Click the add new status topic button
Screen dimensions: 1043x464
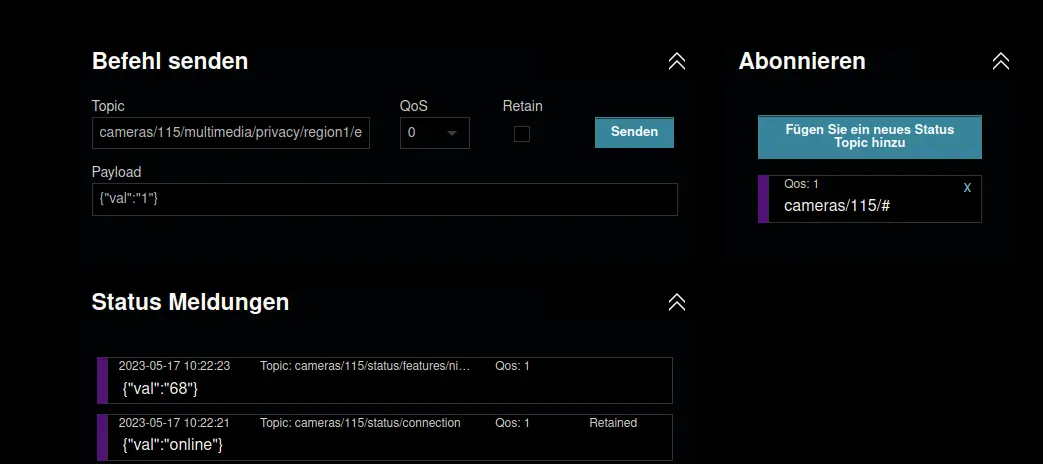pos(869,137)
